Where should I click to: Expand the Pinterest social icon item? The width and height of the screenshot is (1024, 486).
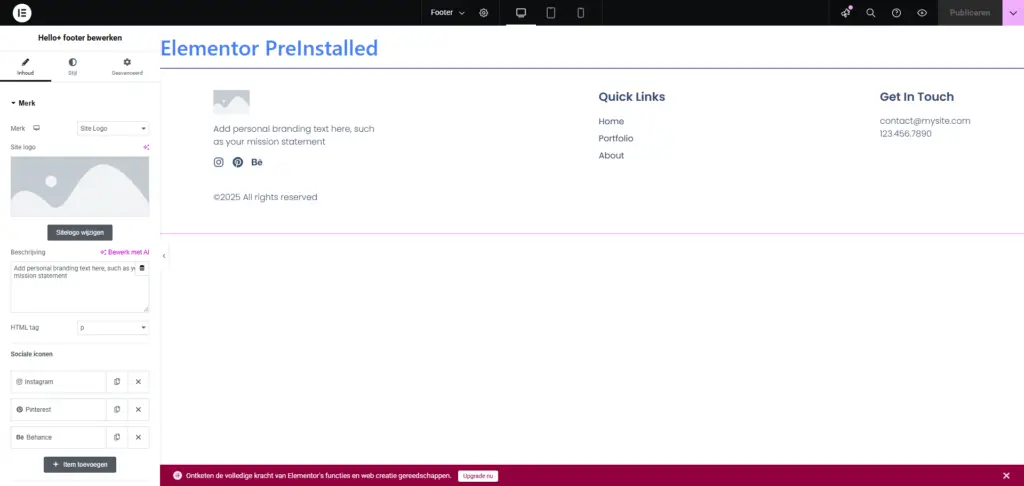[58, 410]
